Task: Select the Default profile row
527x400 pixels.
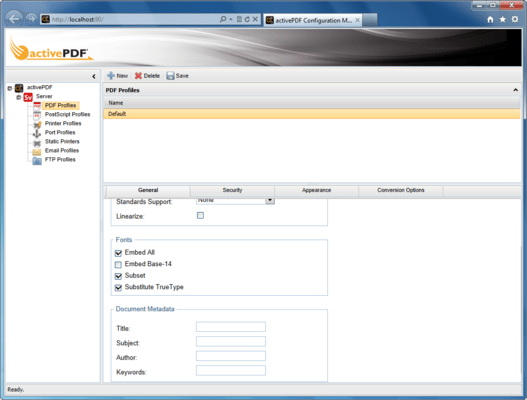Action: 312,114
